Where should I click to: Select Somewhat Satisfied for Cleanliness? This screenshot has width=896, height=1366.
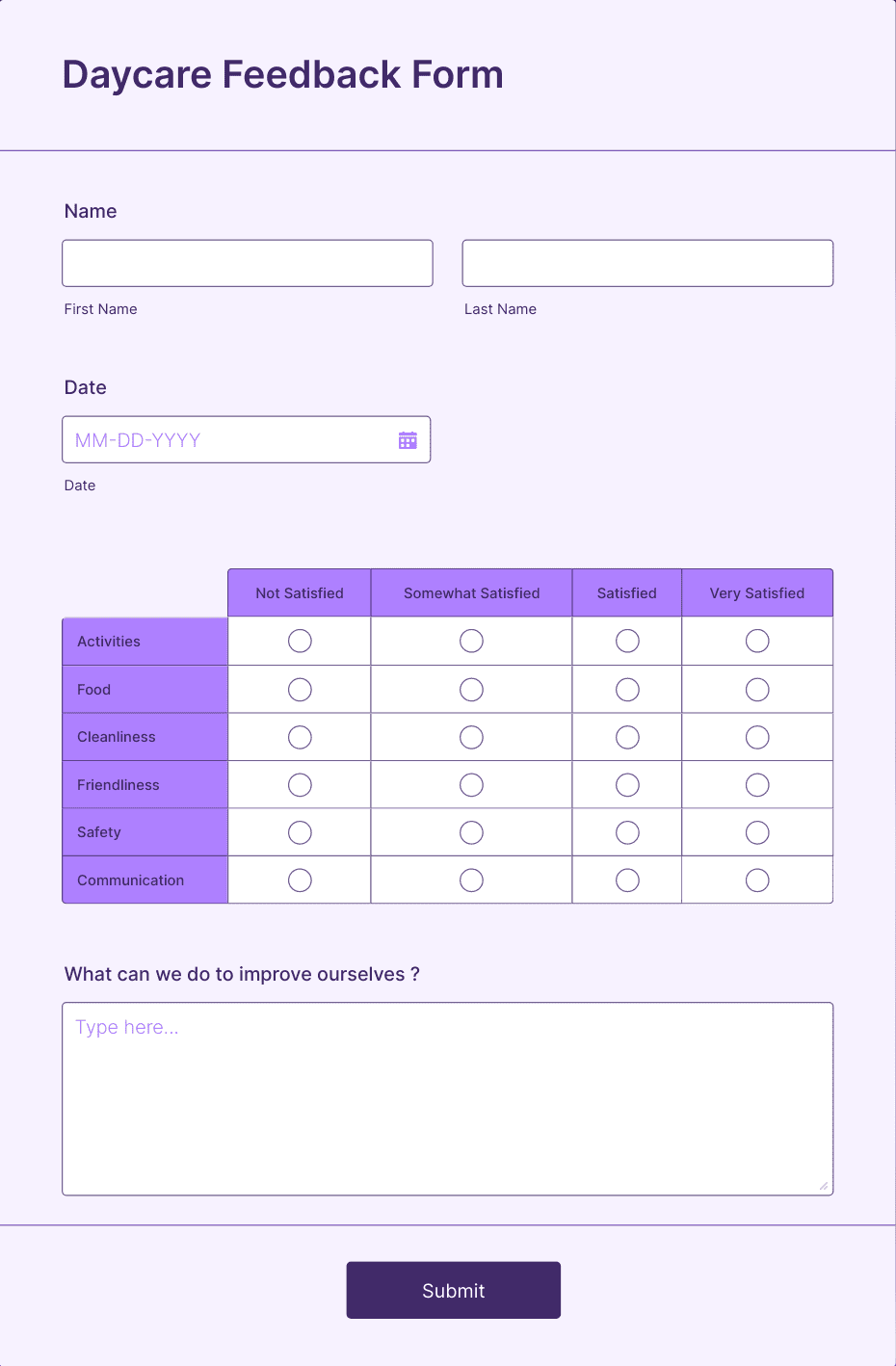point(471,737)
